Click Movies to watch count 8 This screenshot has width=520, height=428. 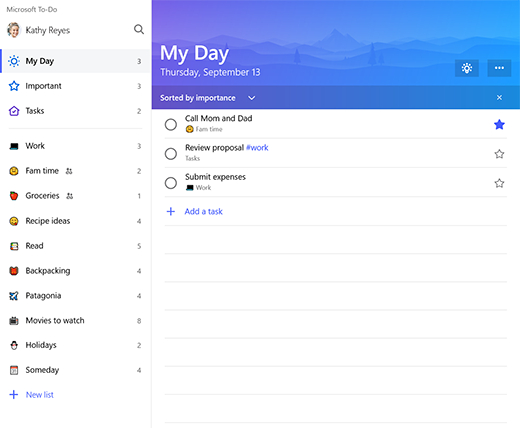coord(139,321)
